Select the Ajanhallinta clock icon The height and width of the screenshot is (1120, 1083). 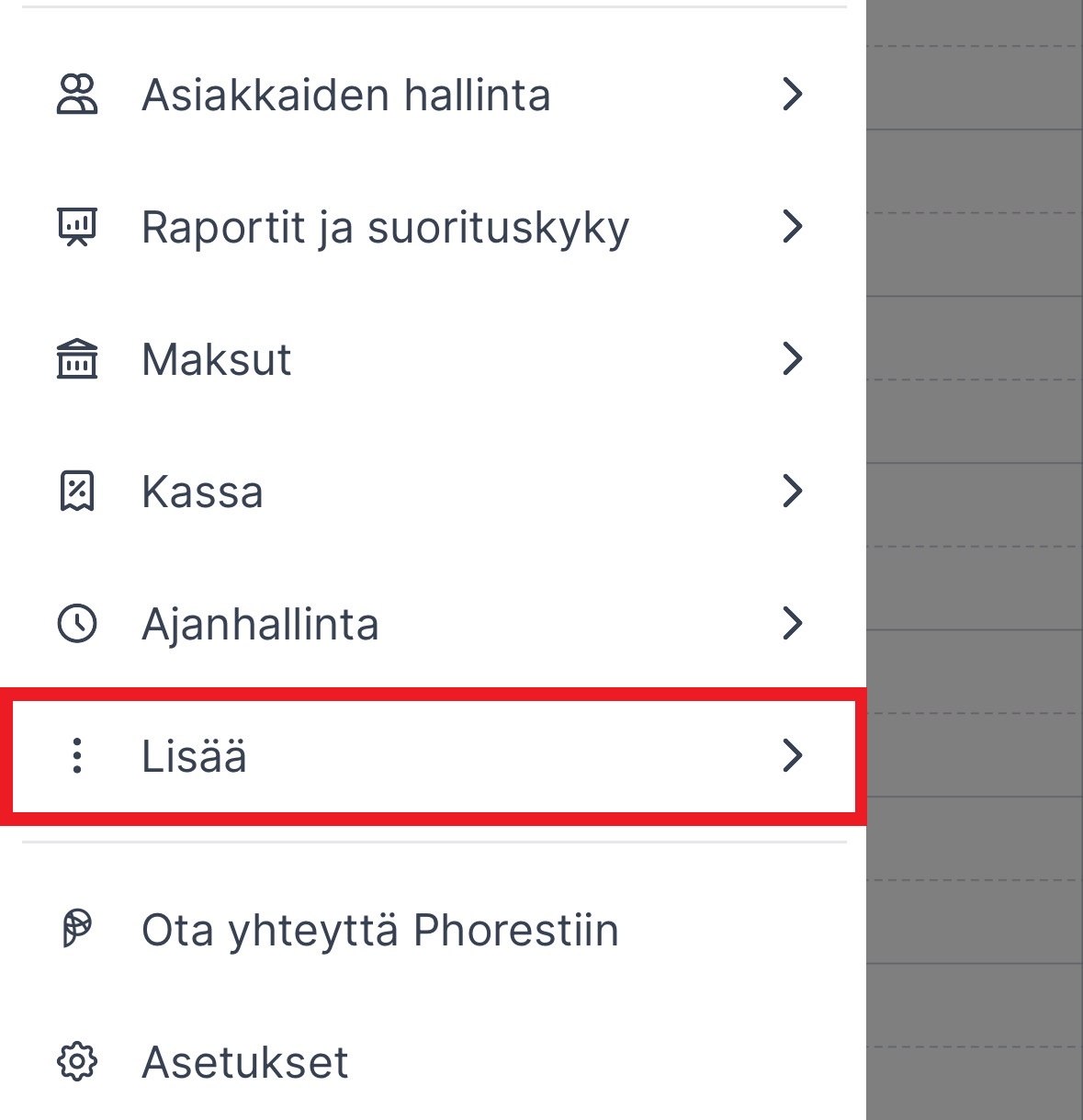click(77, 624)
